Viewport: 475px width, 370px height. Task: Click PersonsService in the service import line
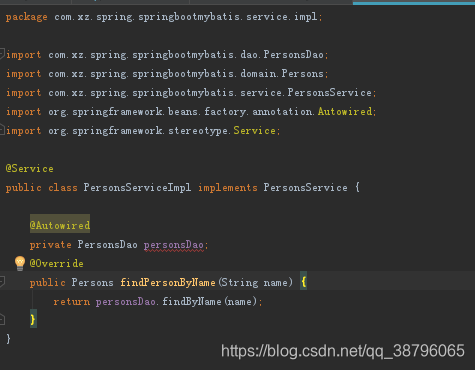coord(329,92)
